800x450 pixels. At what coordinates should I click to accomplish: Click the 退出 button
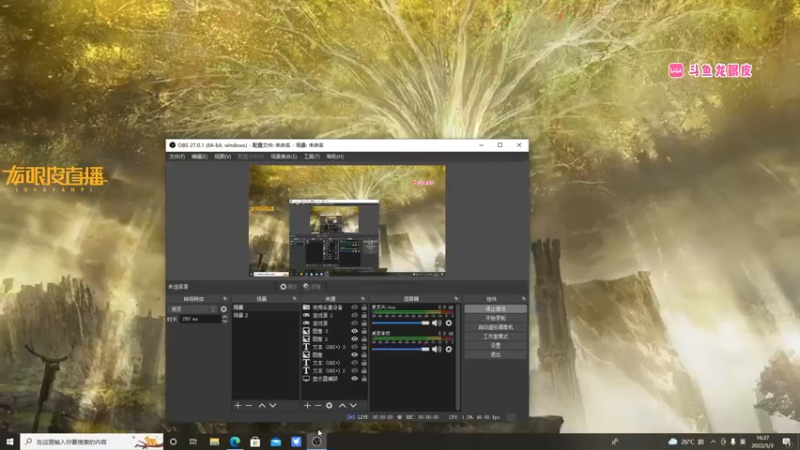[495, 355]
